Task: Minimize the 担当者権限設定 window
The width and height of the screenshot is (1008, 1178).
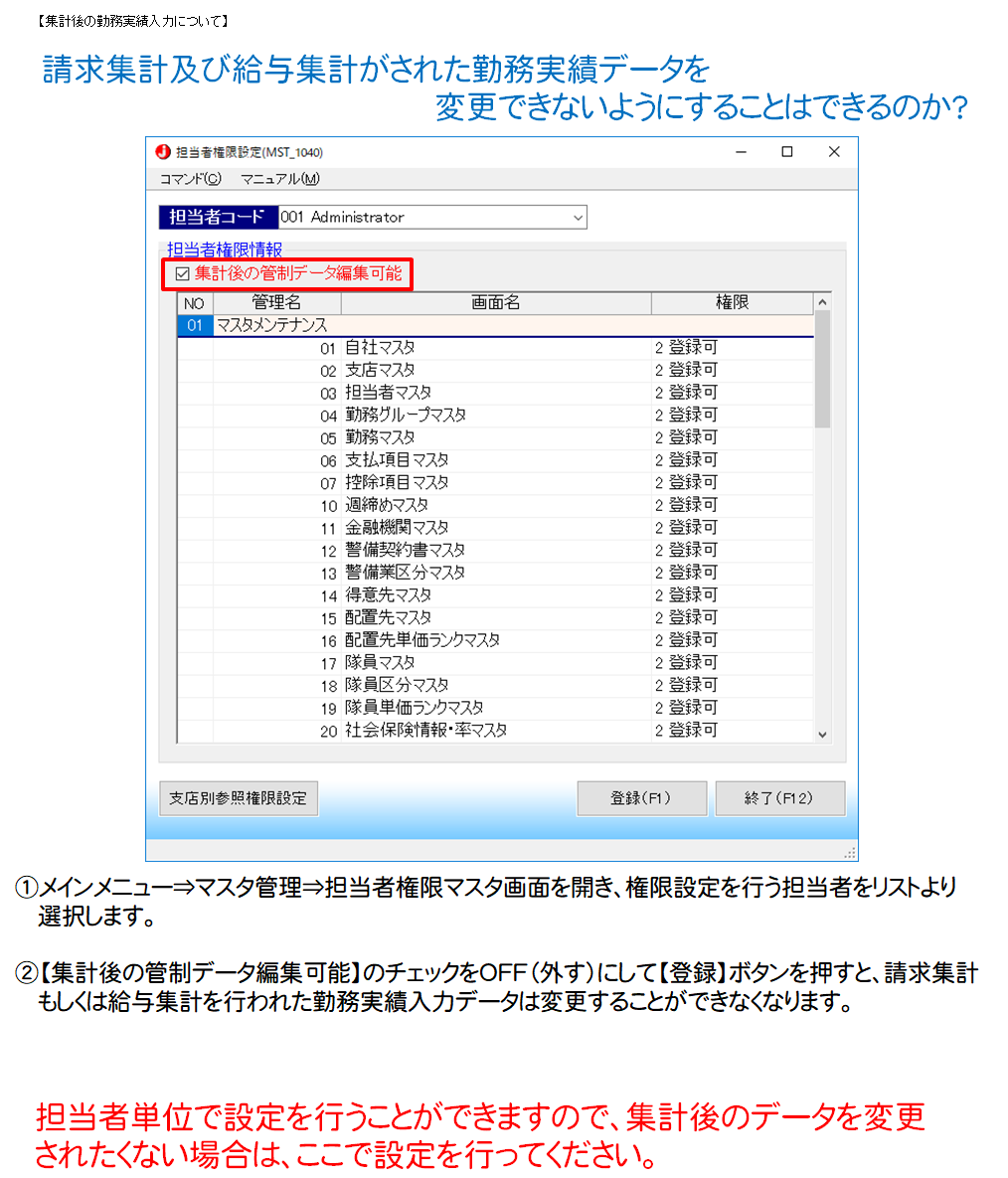Action: (x=741, y=152)
